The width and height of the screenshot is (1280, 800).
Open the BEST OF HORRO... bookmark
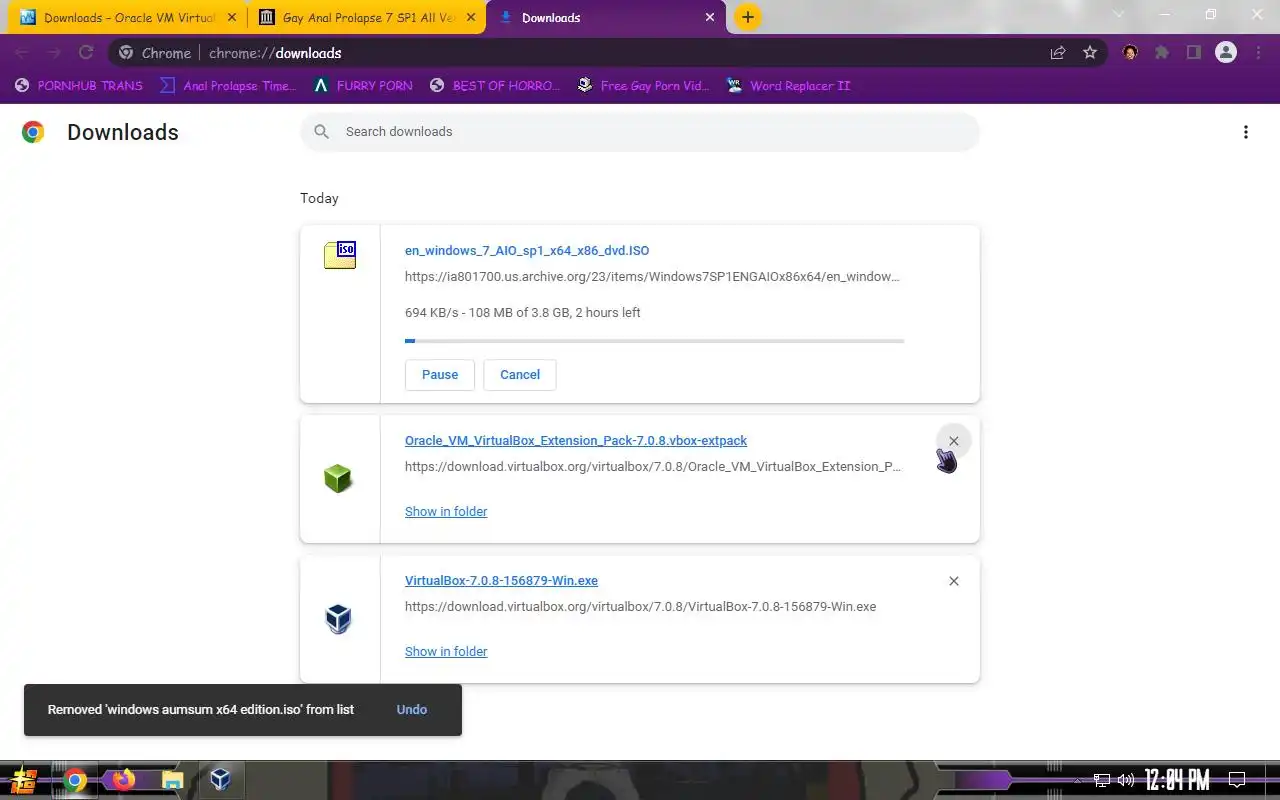coord(495,86)
